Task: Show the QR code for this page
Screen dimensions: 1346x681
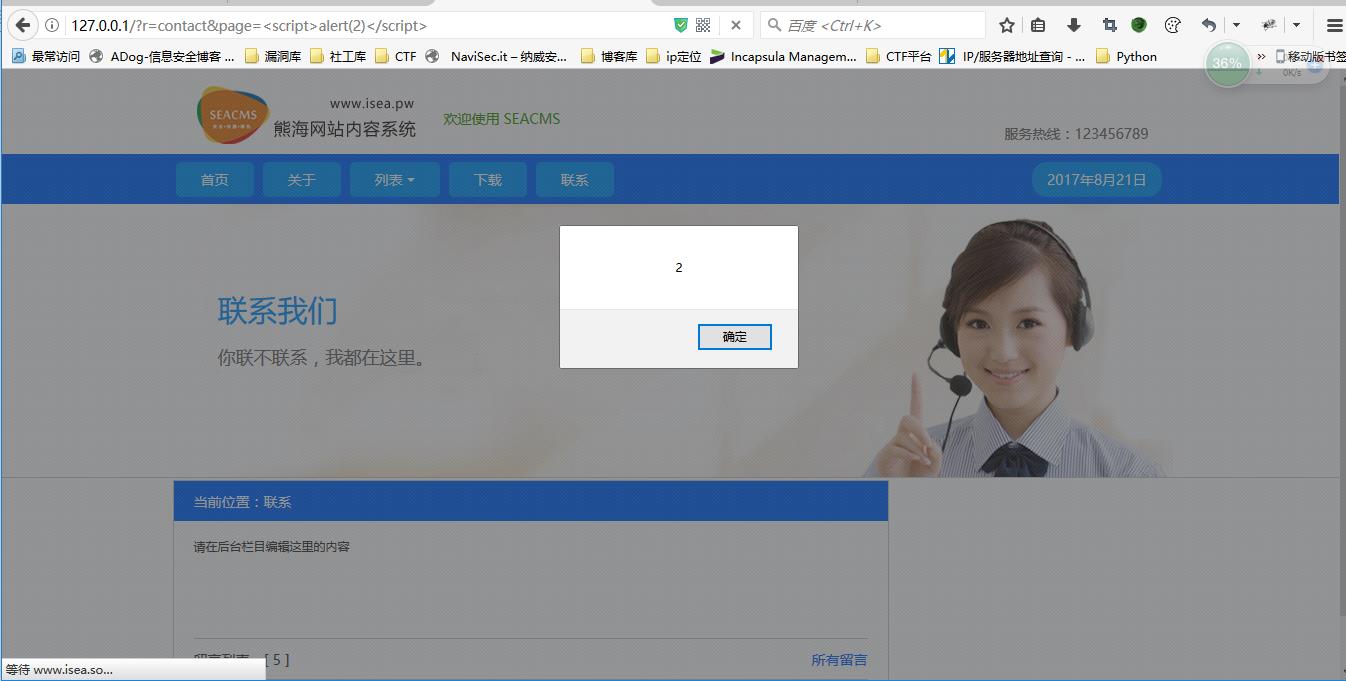Action: (703, 25)
